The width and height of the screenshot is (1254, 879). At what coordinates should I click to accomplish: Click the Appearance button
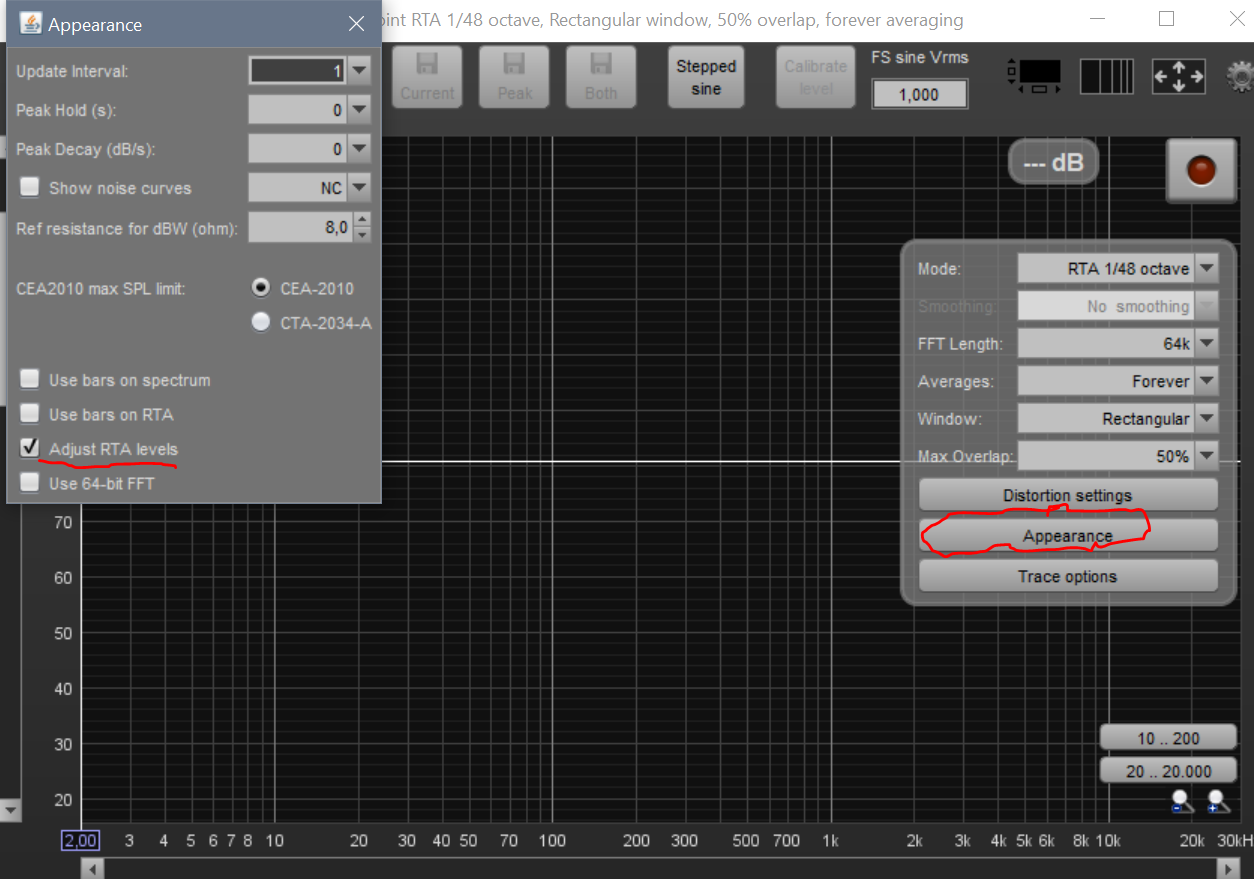click(1068, 536)
